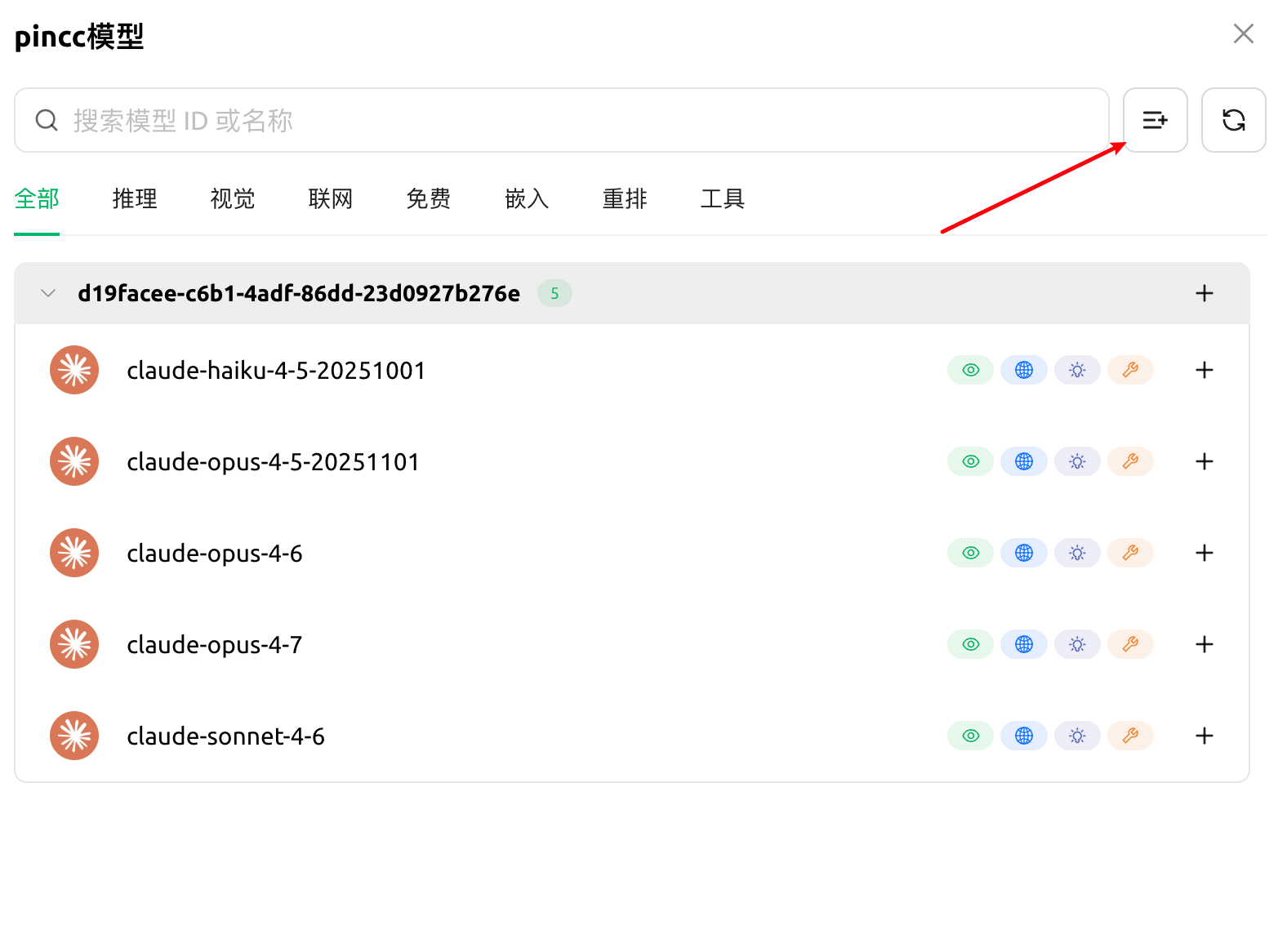Viewport: 1287px width, 952px height.
Task: Click the web globe tag for claude-opus-4-5-20251101
Action: tap(1024, 461)
